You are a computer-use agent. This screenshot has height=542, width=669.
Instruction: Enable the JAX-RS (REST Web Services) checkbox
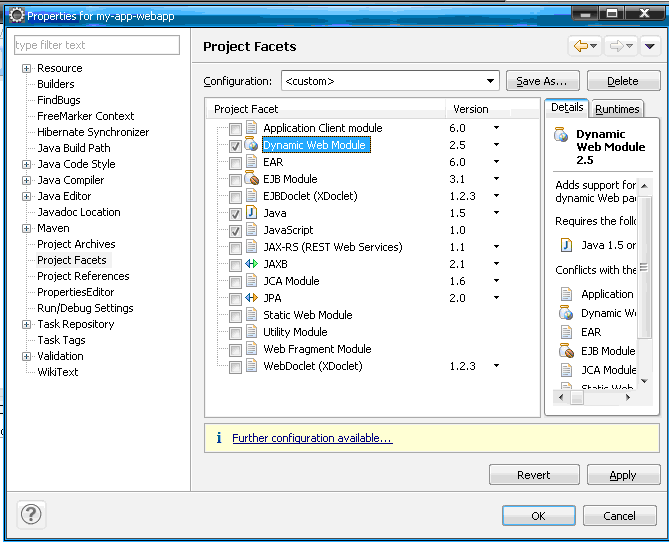pyautogui.click(x=235, y=248)
